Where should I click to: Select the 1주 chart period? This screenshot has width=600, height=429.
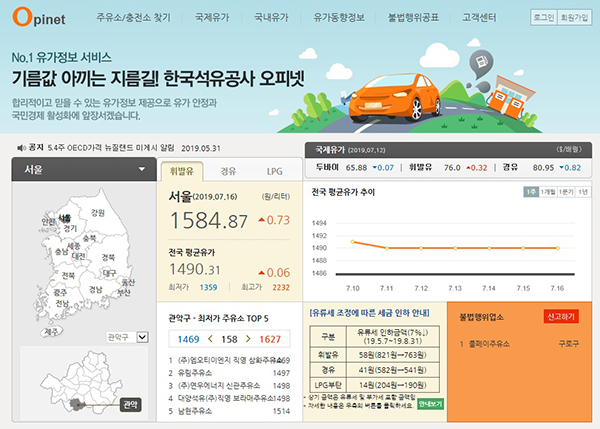[531, 192]
